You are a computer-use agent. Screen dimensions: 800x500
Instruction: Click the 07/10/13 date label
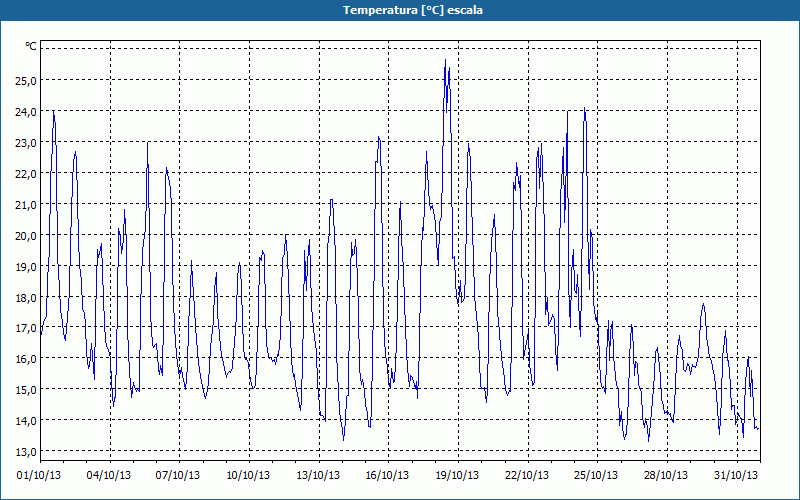(178, 475)
